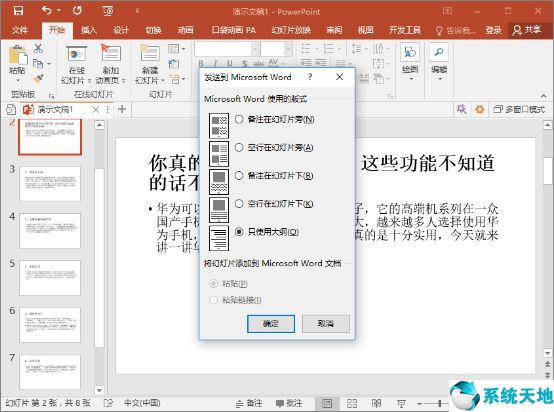This screenshot has height=412, width=554.
Task: Toggle 备注 notes pane in status bar
Action: tap(249, 403)
